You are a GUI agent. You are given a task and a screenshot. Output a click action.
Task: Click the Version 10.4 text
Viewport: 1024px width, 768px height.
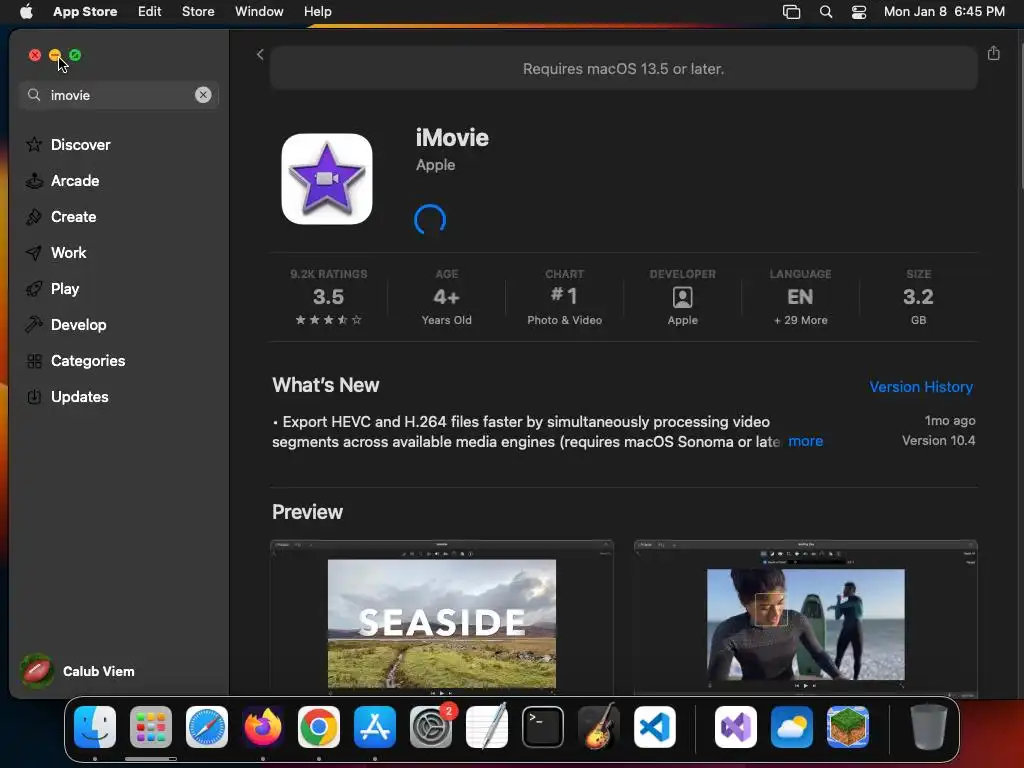pyautogui.click(x=938, y=441)
